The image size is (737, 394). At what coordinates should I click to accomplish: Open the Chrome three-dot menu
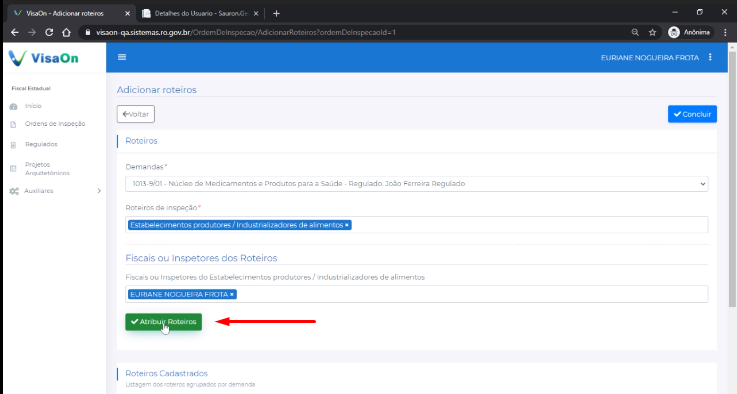click(726, 32)
